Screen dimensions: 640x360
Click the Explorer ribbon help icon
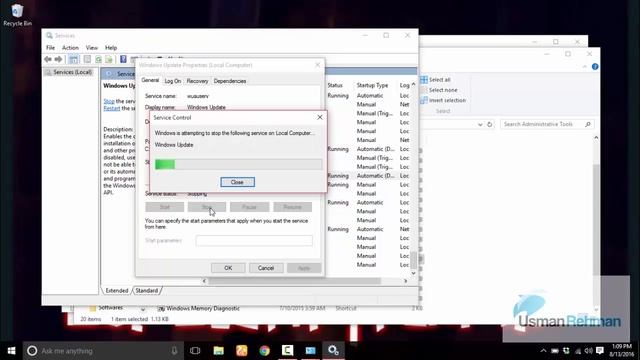coord(595,67)
